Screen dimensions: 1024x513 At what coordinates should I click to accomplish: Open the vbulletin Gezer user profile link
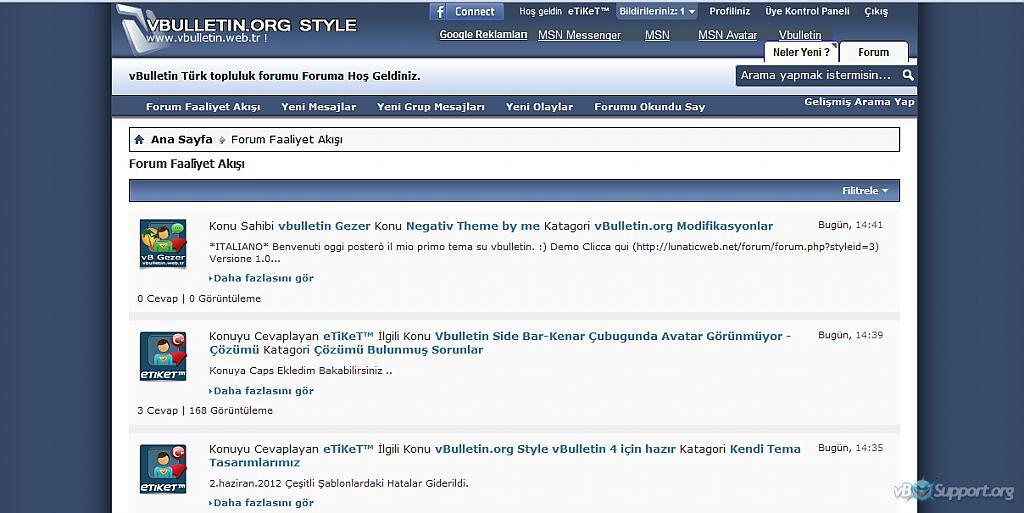324,226
